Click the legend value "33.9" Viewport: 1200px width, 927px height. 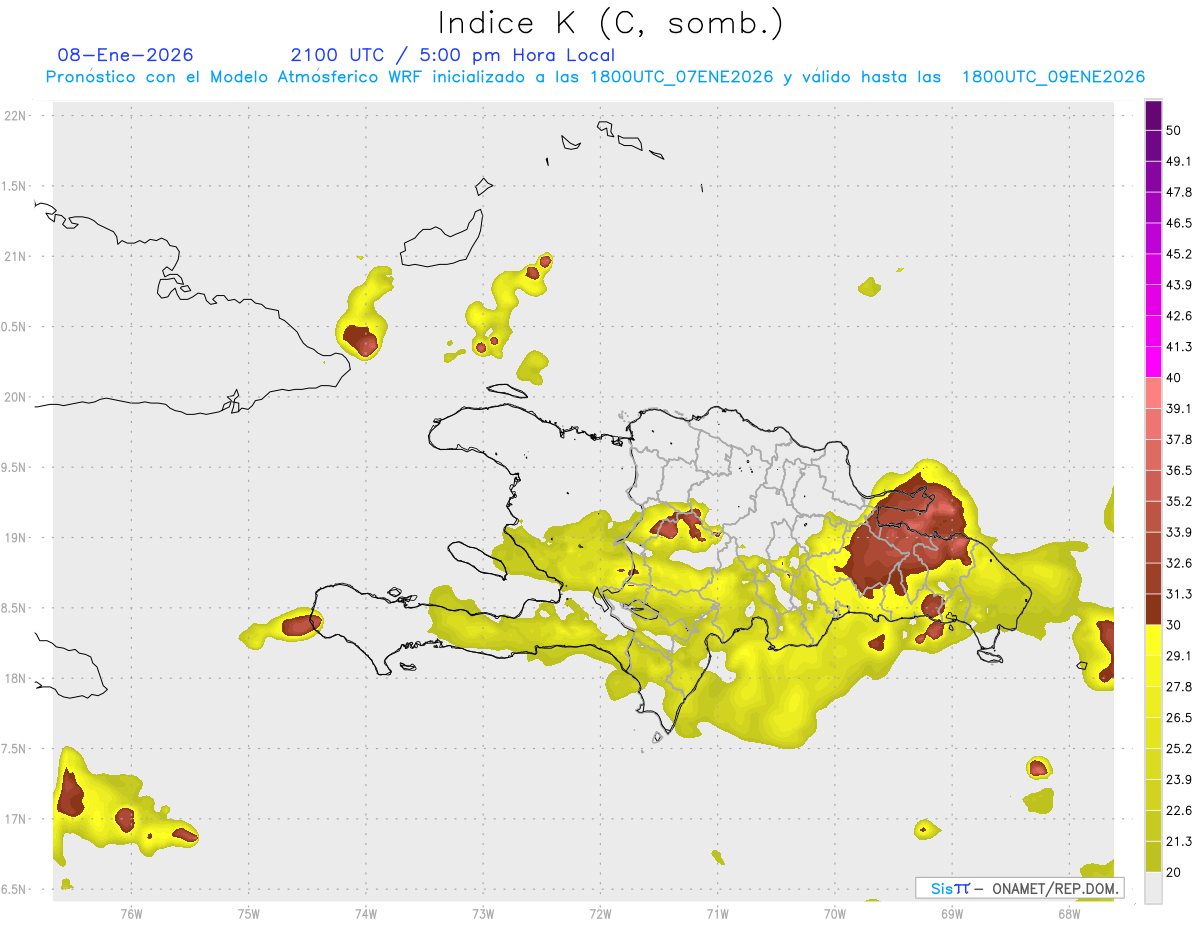(1179, 532)
